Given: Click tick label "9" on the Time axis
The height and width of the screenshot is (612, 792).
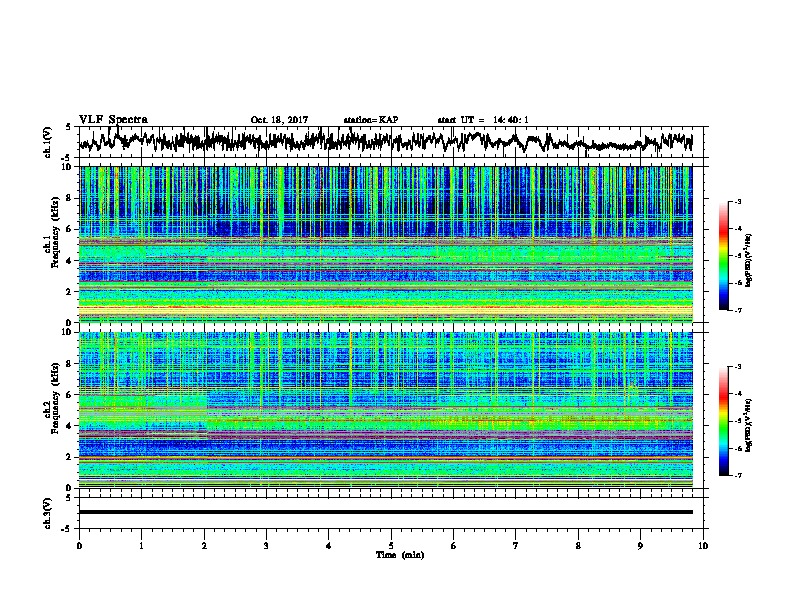Looking at the screenshot, I should 640,546.
